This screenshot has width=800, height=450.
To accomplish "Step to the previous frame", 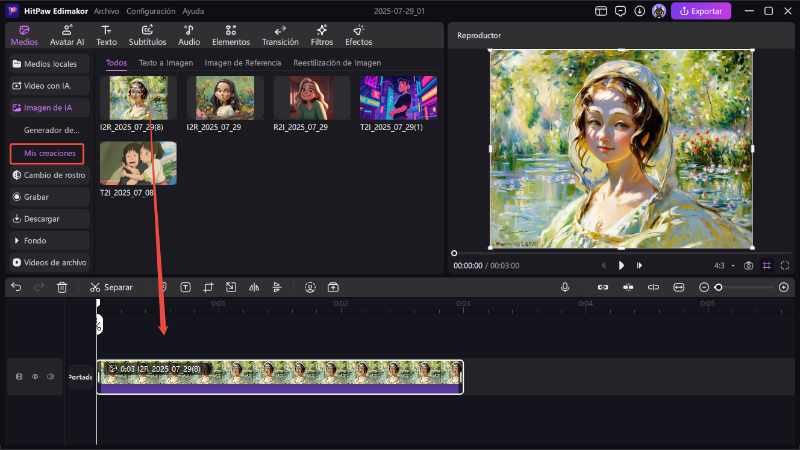I will coord(604,265).
